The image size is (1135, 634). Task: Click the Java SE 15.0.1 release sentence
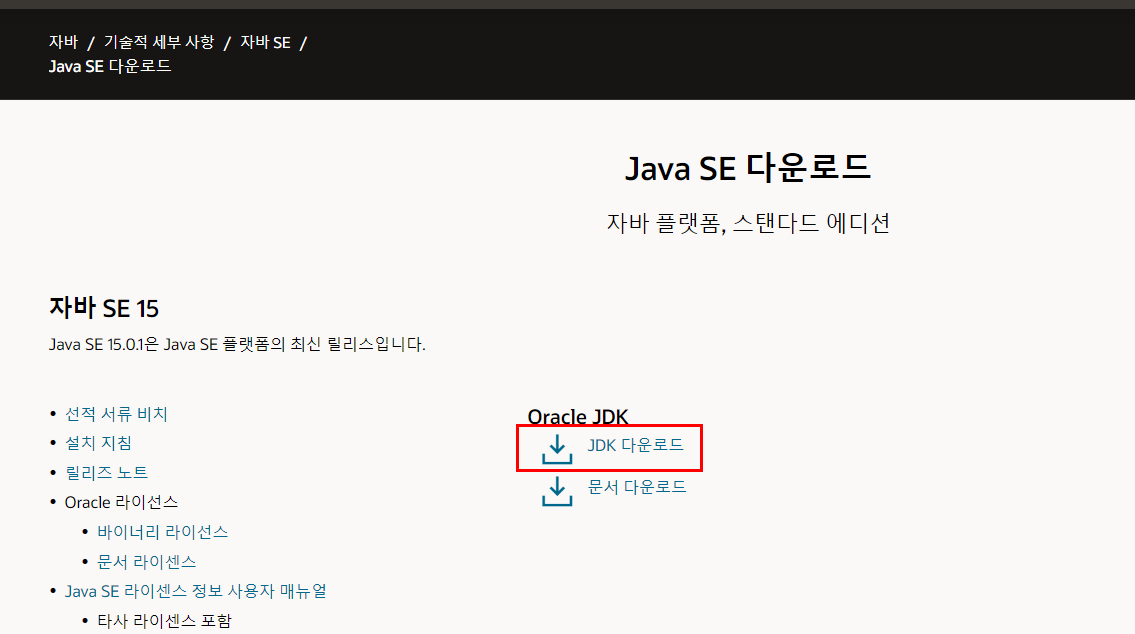[237, 344]
